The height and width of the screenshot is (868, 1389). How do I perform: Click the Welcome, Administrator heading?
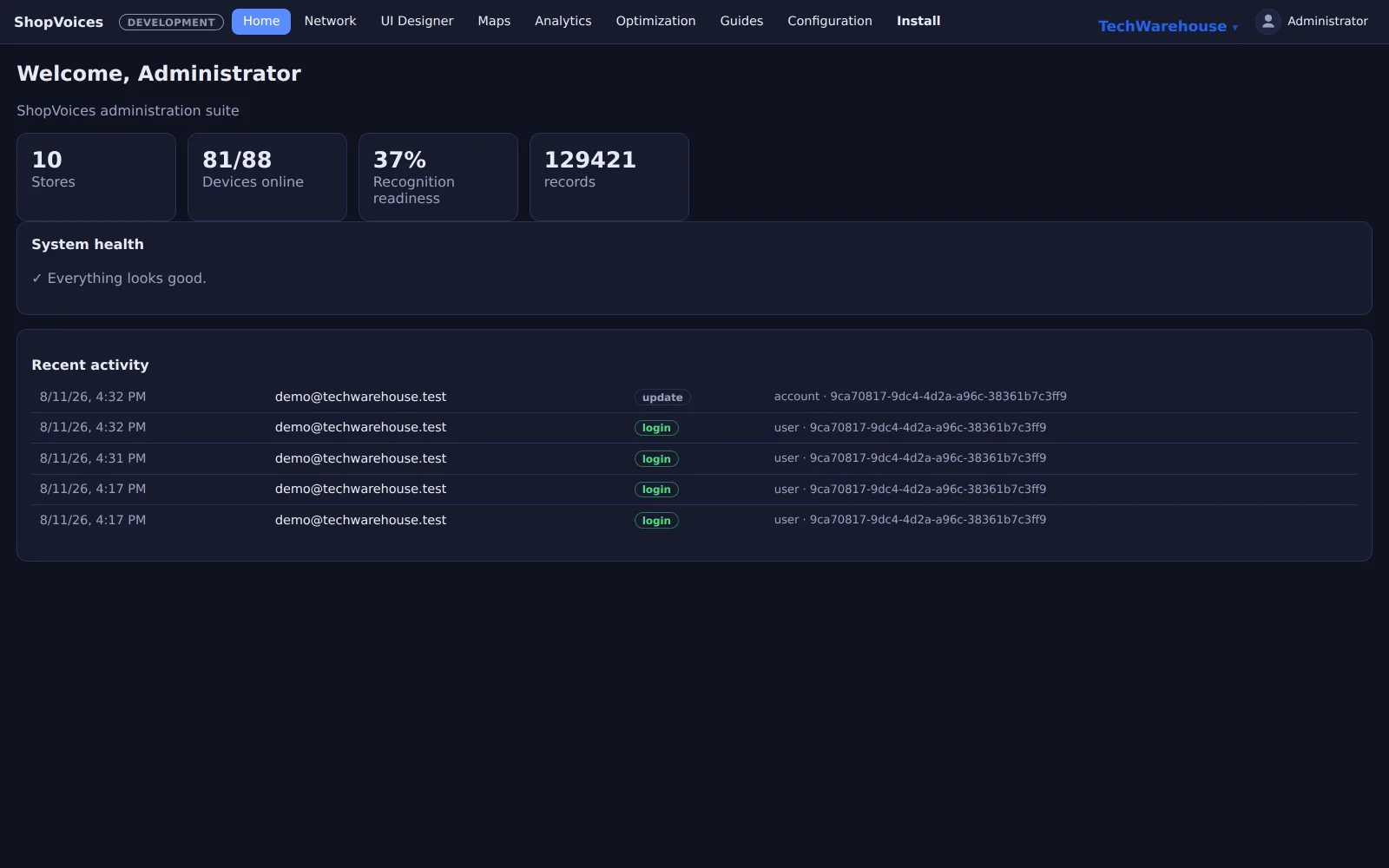click(159, 74)
